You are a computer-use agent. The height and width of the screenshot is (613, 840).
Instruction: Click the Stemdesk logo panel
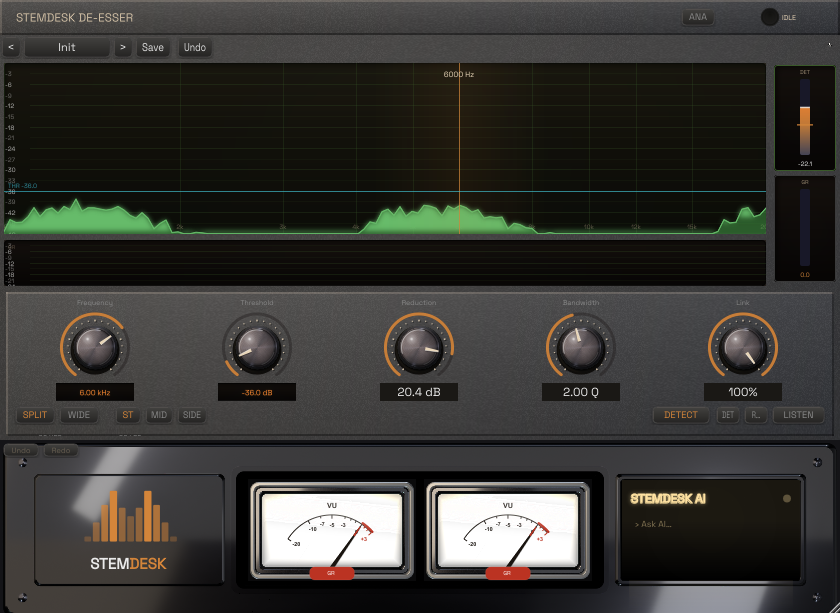coord(129,529)
